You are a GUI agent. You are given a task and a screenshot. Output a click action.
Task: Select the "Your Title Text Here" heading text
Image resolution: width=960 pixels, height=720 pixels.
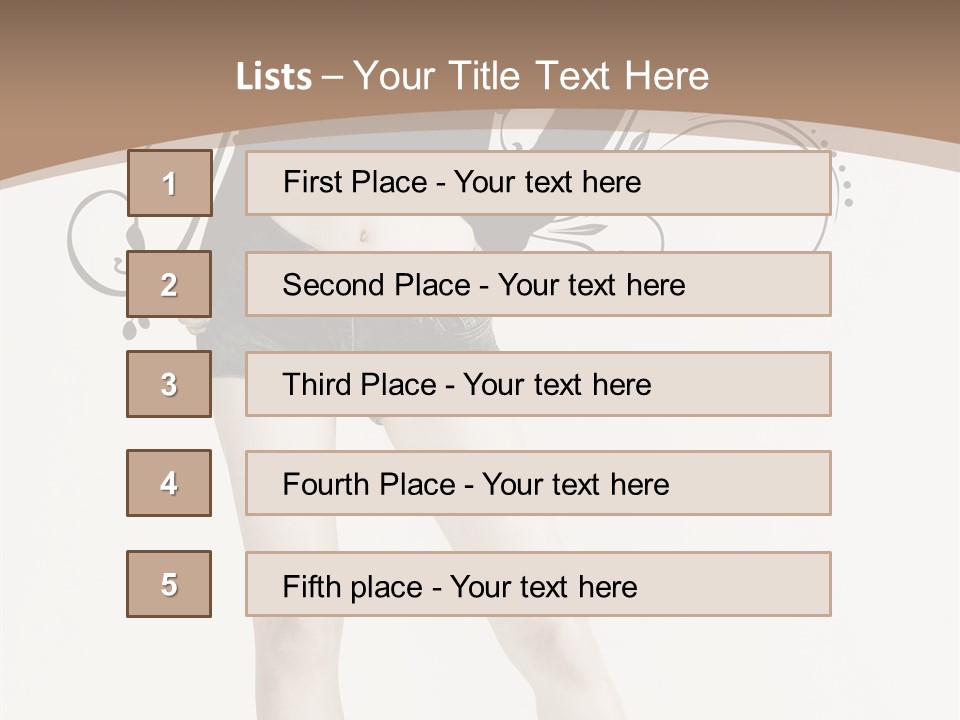click(x=531, y=76)
